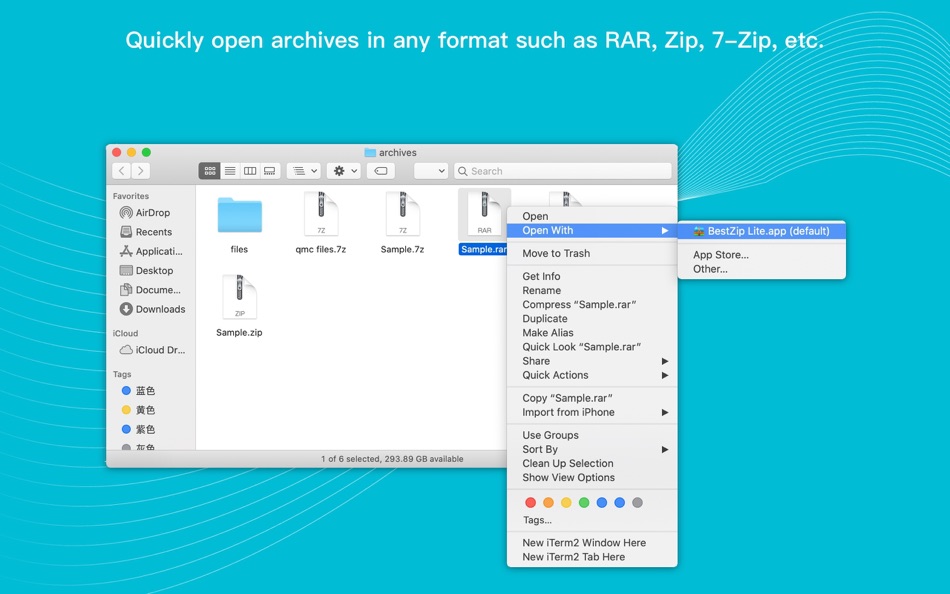
Task: Open Desktop in the sidebar
Action: [147, 270]
